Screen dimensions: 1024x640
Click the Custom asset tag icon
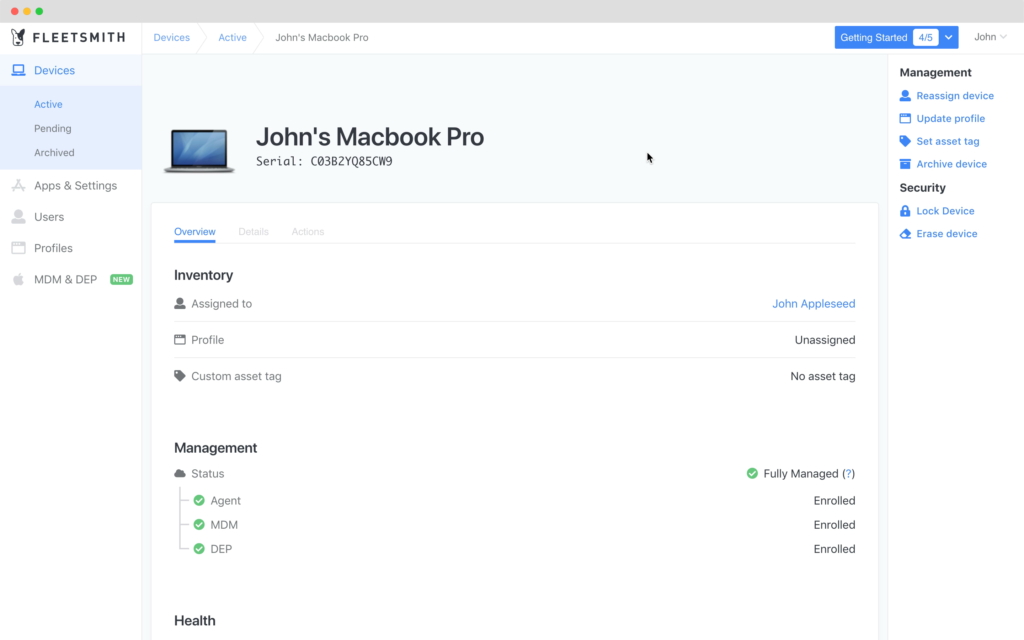coord(180,376)
